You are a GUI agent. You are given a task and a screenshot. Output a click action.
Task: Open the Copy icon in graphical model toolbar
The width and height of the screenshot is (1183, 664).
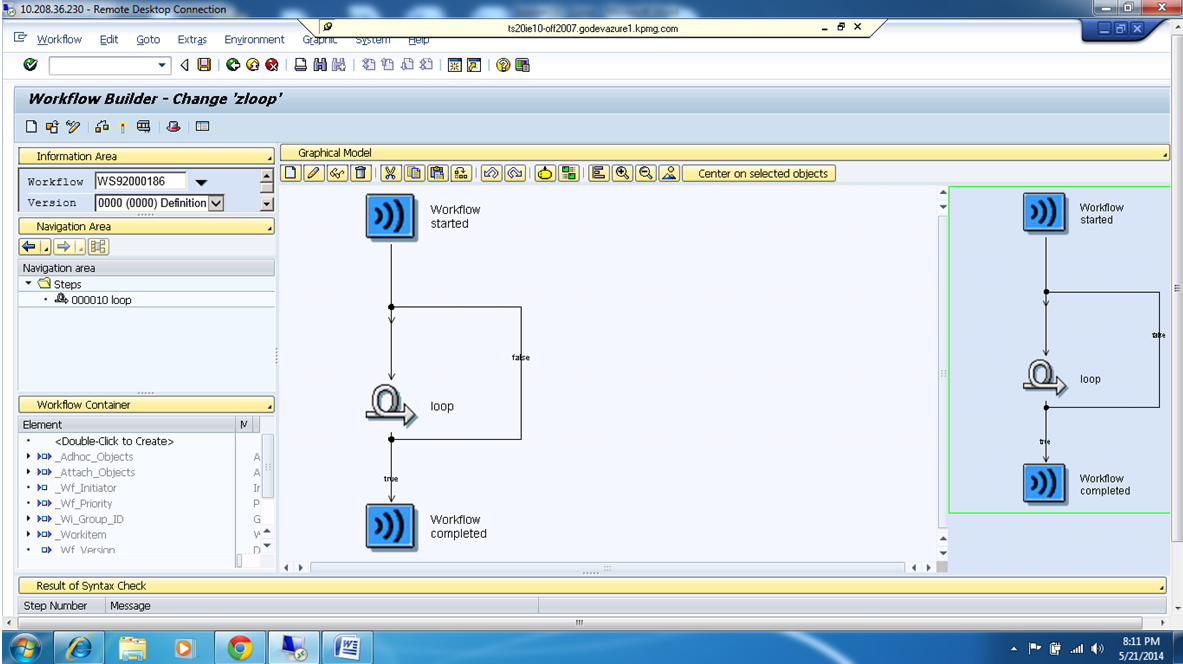pyautogui.click(x=414, y=172)
